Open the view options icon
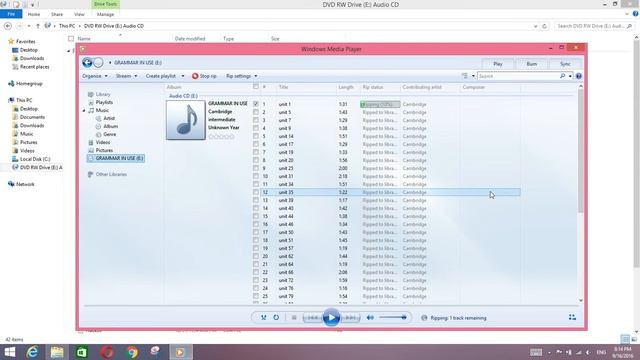This screenshot has height=360, width=640. point(465,76)
